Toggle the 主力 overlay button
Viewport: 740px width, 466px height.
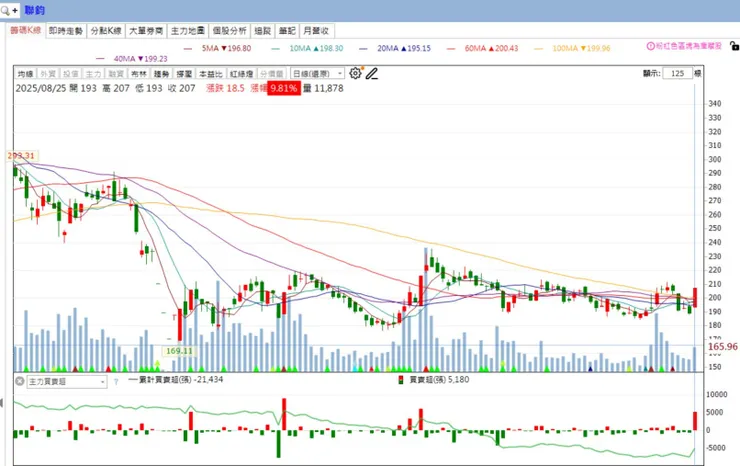(93, 74)
